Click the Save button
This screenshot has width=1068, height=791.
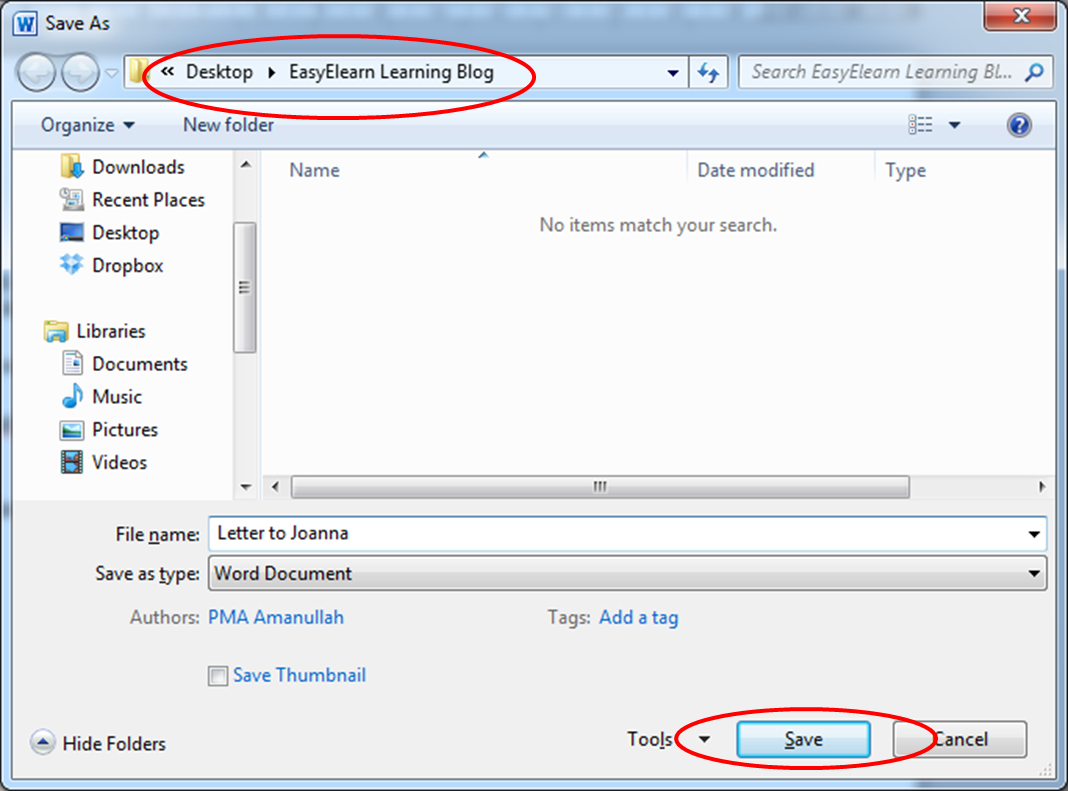[803, 739]
